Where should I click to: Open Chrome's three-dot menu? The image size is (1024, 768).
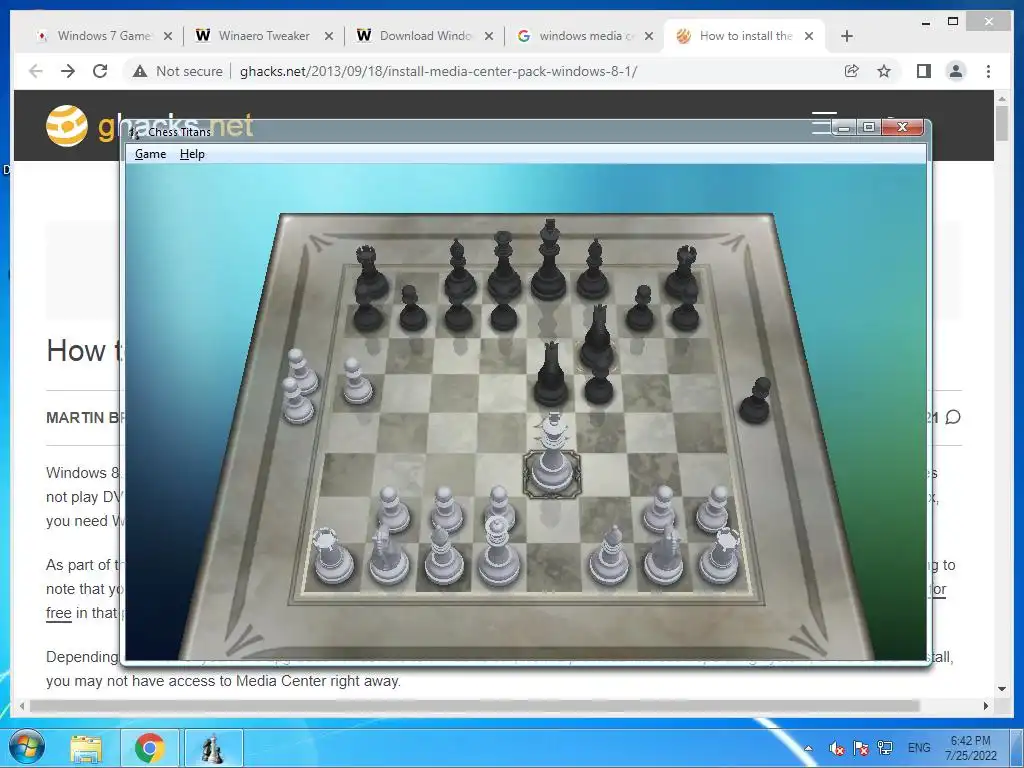tap(988, 71)
